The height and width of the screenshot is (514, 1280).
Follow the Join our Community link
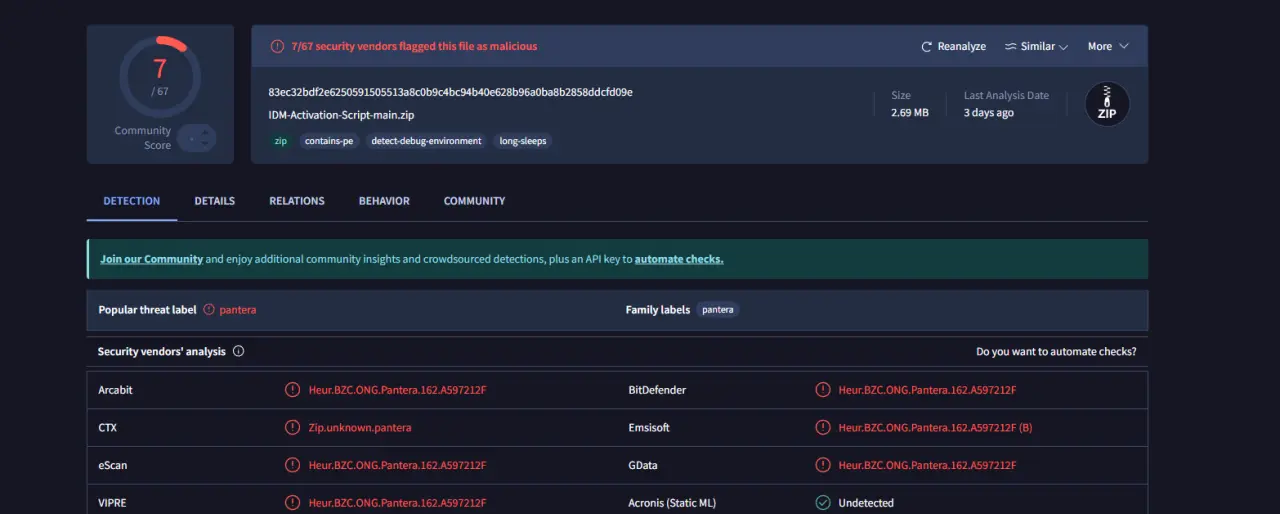(x=151, y=259)
